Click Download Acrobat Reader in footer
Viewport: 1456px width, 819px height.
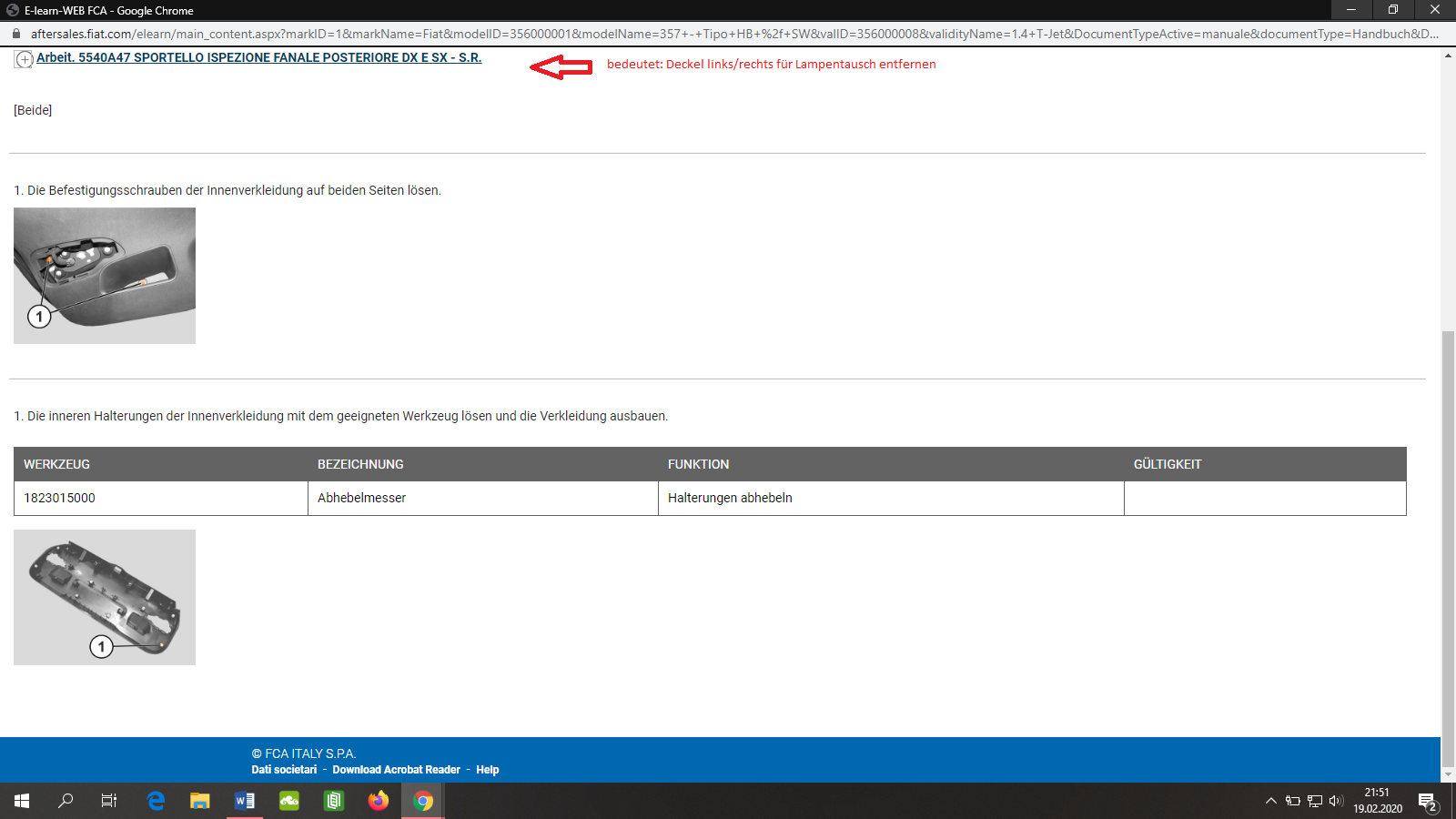coord(396,770)
